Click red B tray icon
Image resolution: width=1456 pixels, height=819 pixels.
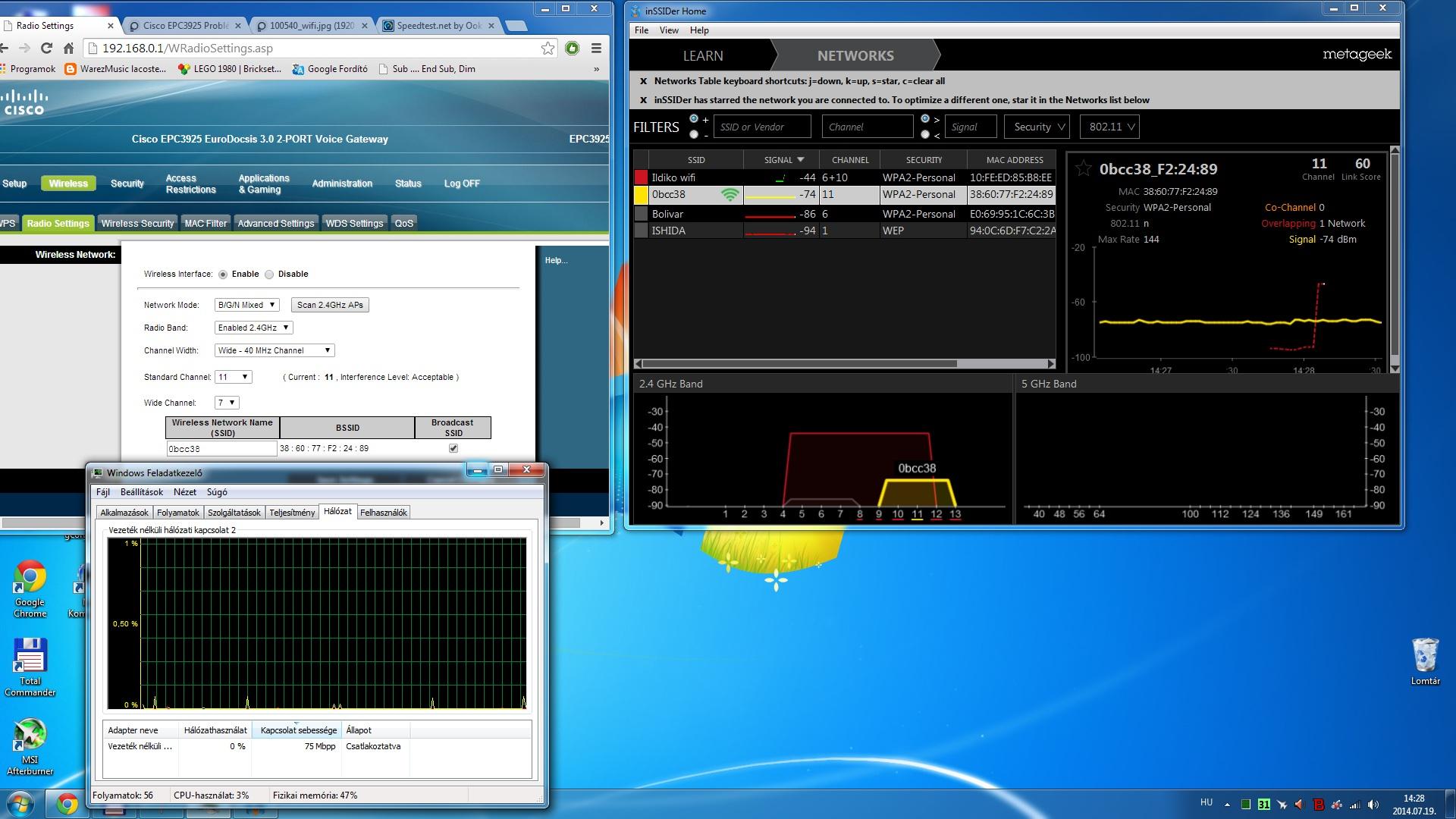tap(1319, 805)
